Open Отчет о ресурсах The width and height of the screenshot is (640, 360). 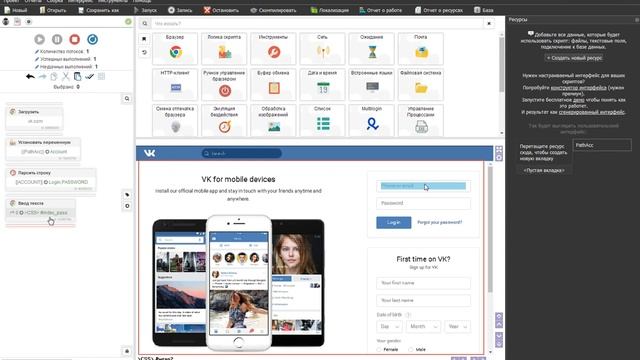[439, 10]
